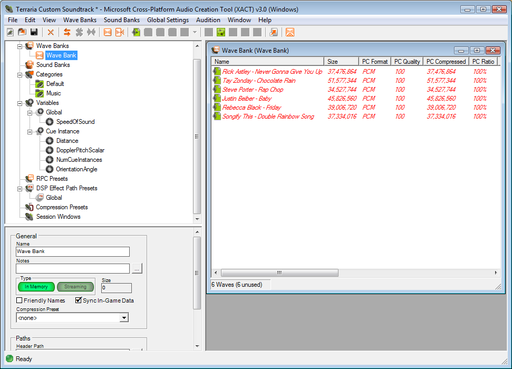
Task: Click the properties panel scroll down arrow
Action: pyautogui.click(x=197, y=346)
